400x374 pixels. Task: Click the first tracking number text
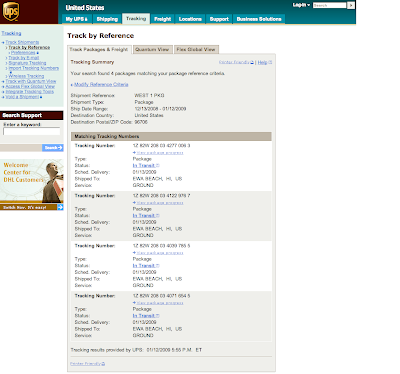click(161, 146)
